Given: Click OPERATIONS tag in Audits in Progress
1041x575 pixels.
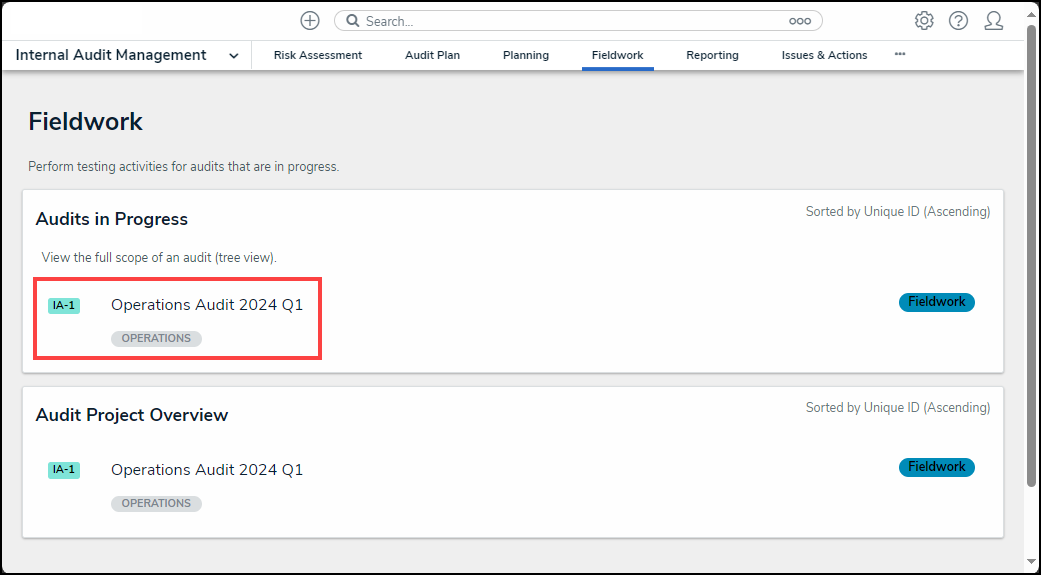Looking at the screenshot, I should 156,339.
